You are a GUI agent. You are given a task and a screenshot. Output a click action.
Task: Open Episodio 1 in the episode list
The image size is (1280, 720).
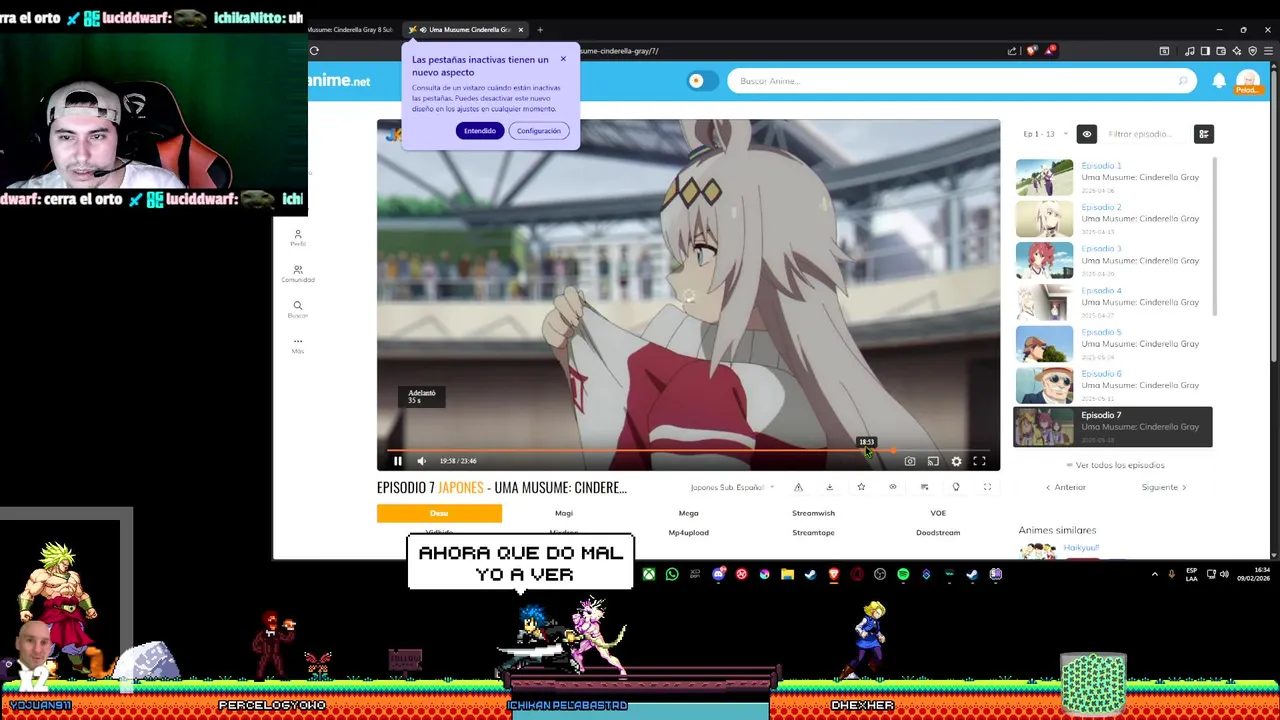coord(1113,177)
